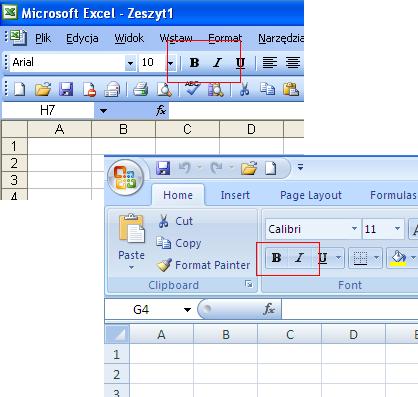Click the center align icon in formatting toolbar
Viewport: 418px width, 397px height.
[293, 62]
